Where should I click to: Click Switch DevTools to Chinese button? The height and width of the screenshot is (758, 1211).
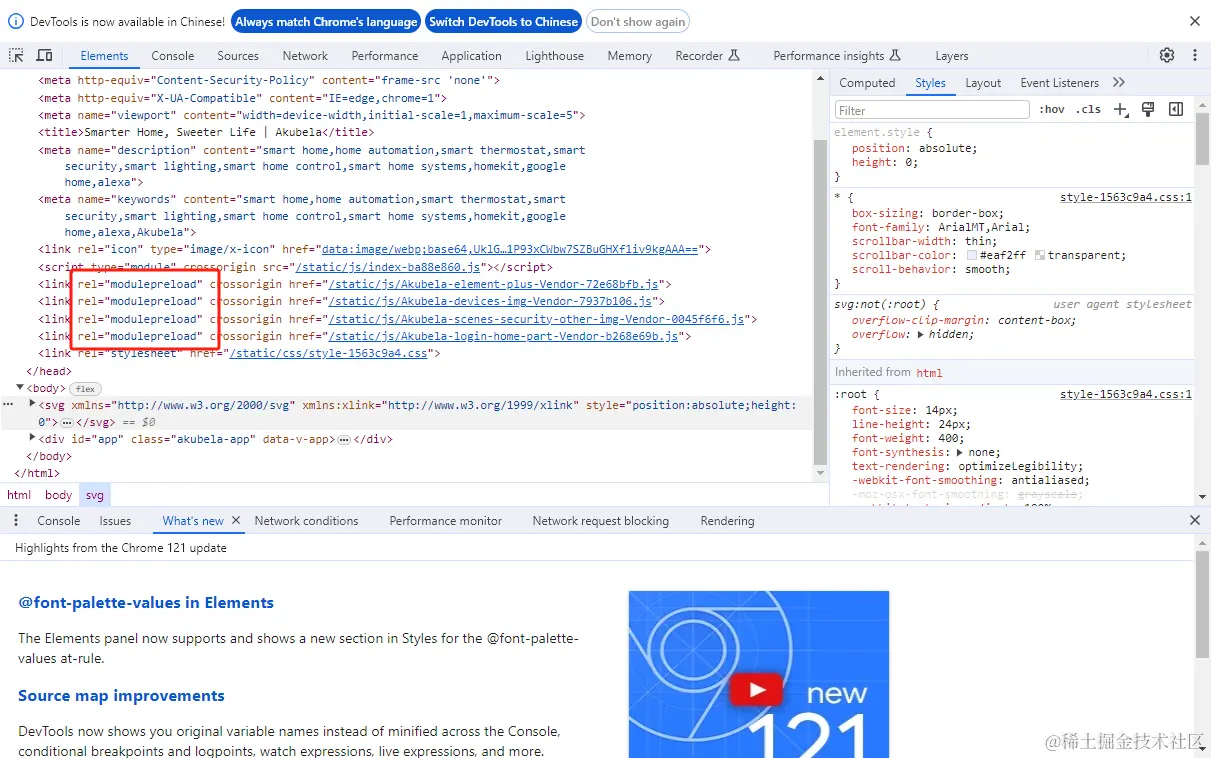point(504,21)
